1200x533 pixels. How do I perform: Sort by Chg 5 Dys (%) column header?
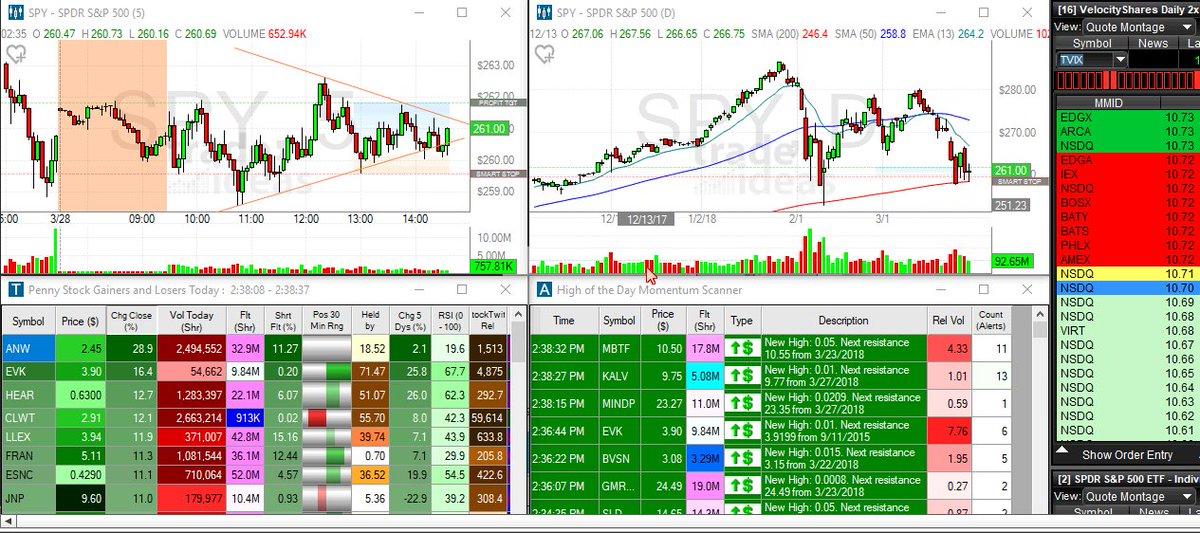411,321
